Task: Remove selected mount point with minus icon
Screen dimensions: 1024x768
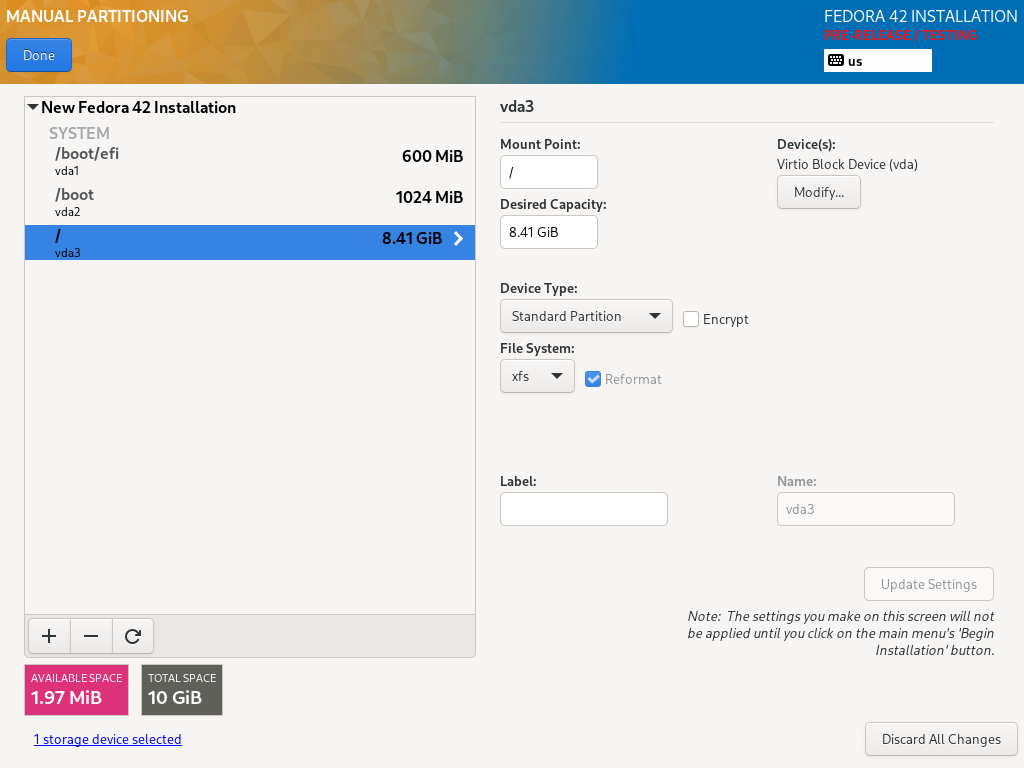Action: [x=91, y=636]
